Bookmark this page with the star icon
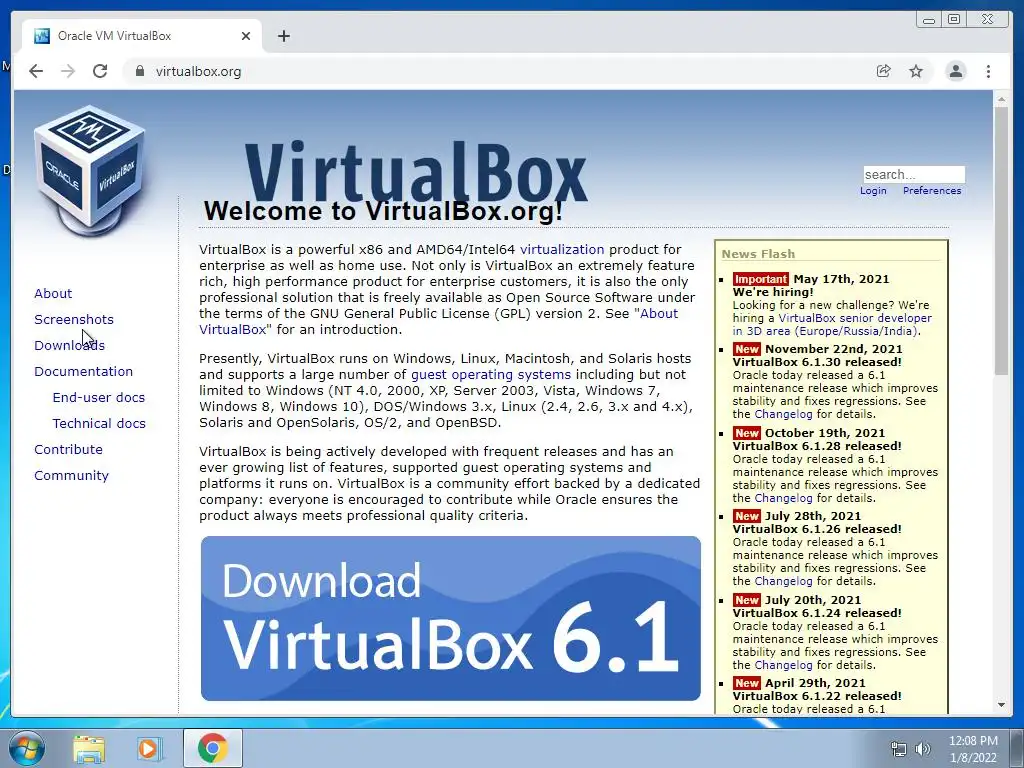This screenshot has width=1024, height=768. coord(916,71)
